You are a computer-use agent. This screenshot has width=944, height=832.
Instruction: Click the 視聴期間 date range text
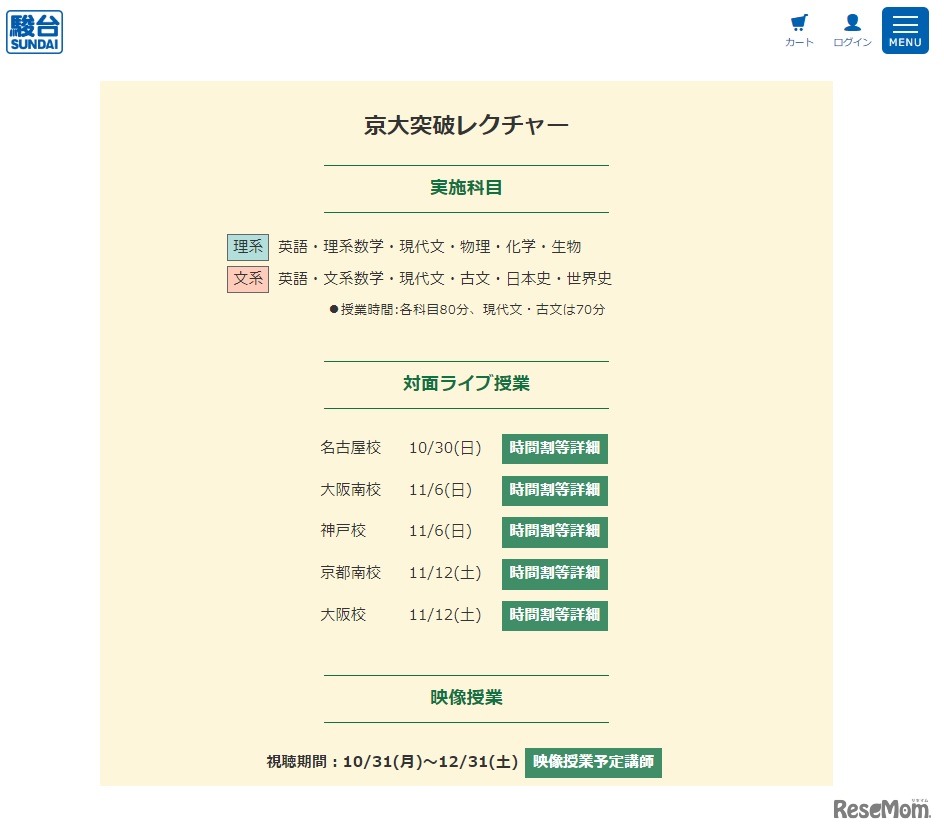(388, 762)
